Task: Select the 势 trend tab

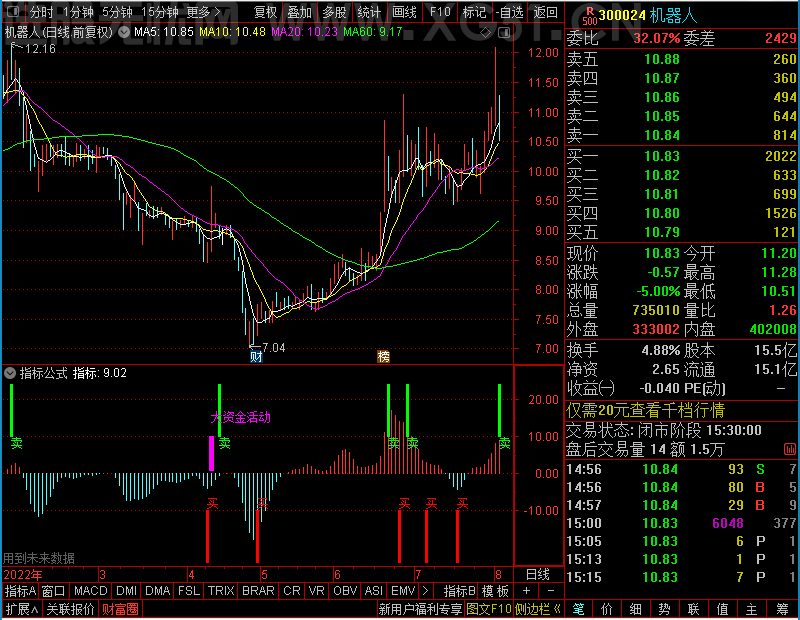Action: tap(664, 608)
